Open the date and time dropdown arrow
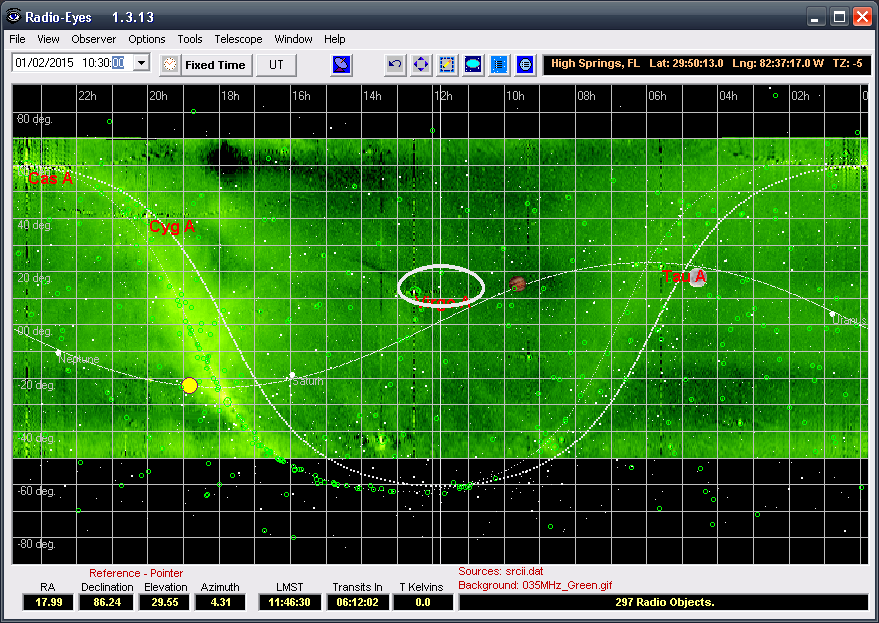Image resolution: width=879 pixels, height=623 pixels. (140, 63)
